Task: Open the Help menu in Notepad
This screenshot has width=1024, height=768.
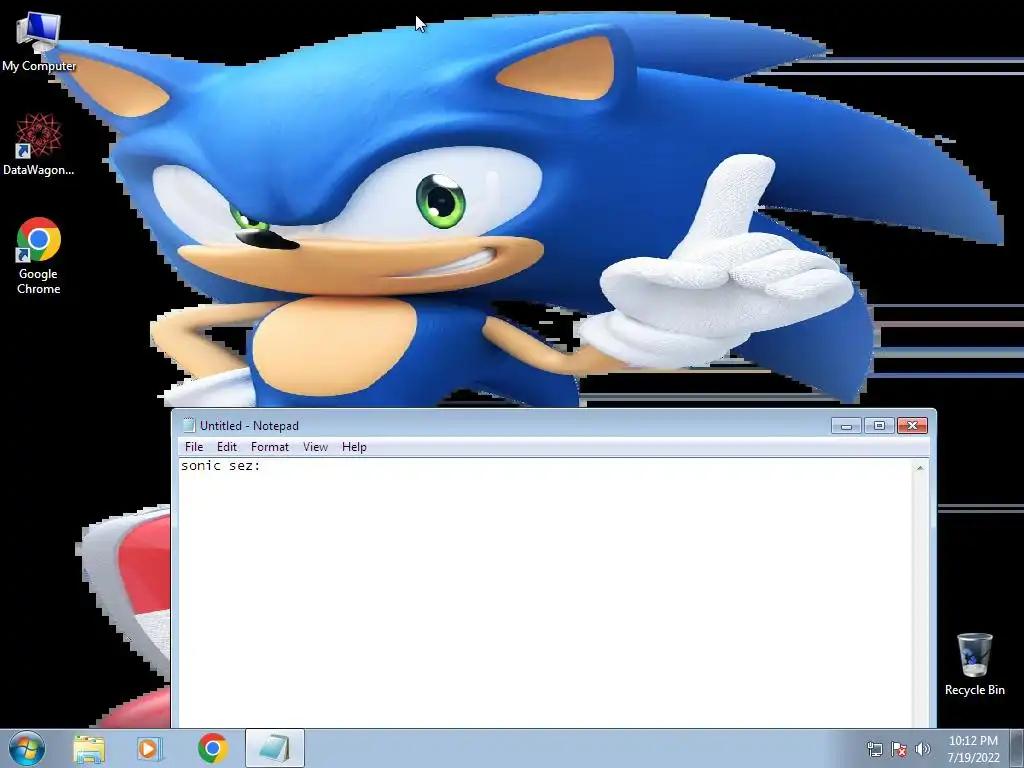Action: click(354, 447)
